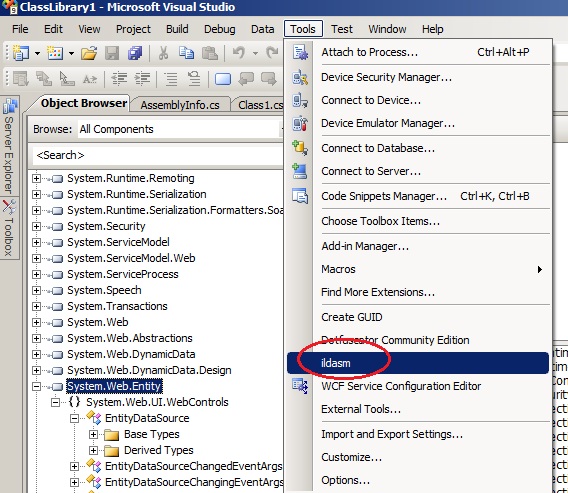Open the Build menu
The image size is (568, 493).
coord(177,29)
